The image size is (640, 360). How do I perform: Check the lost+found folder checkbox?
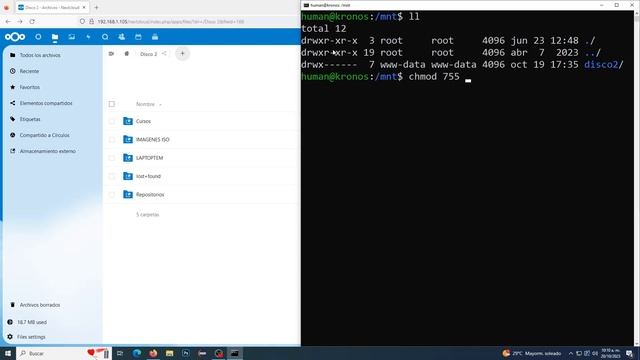[x=112, y=176]
